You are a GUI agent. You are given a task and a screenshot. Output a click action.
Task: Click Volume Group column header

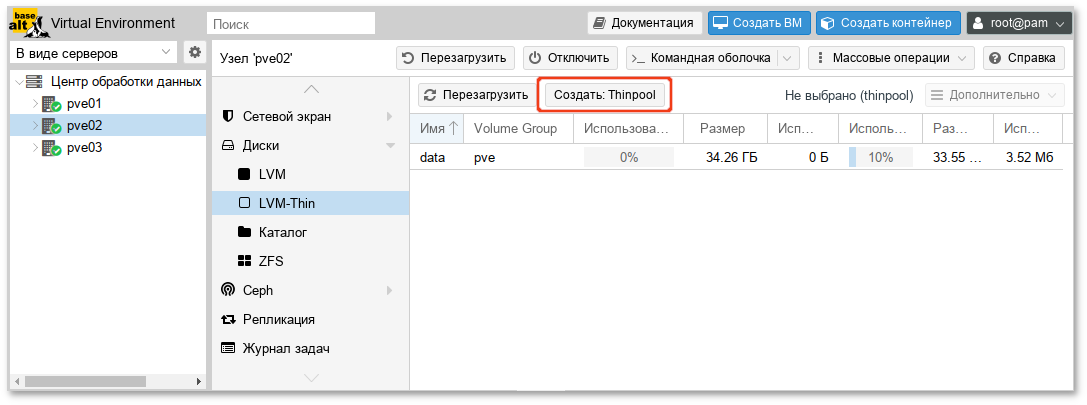[x=519, y=128]
